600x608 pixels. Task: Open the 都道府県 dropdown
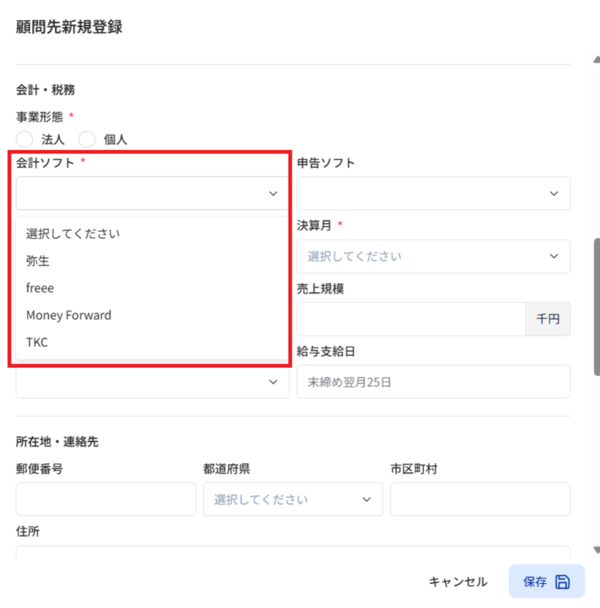coord(293,499)
